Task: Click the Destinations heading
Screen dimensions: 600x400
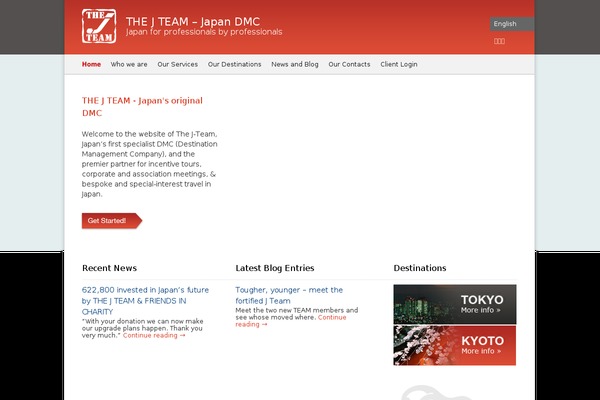Action: click(420, 268)
